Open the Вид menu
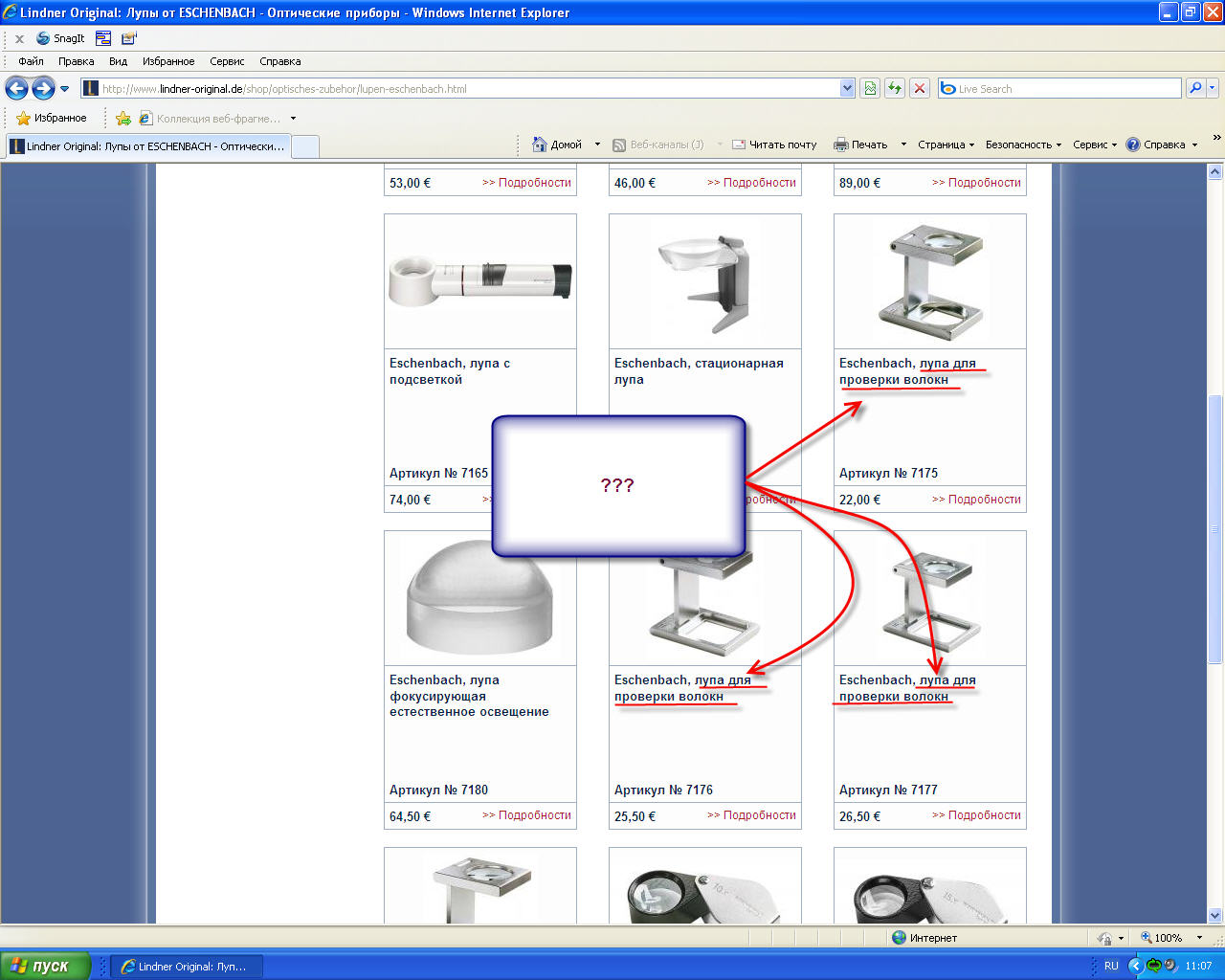The image size is (1225, 980). tap(118, 61)
